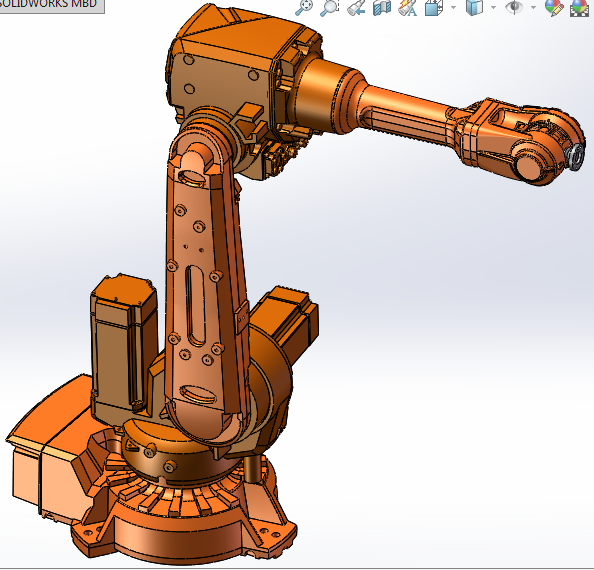
Task: Expand the Hide/Show Items dropdown arrow
Action: pos(533,7)
